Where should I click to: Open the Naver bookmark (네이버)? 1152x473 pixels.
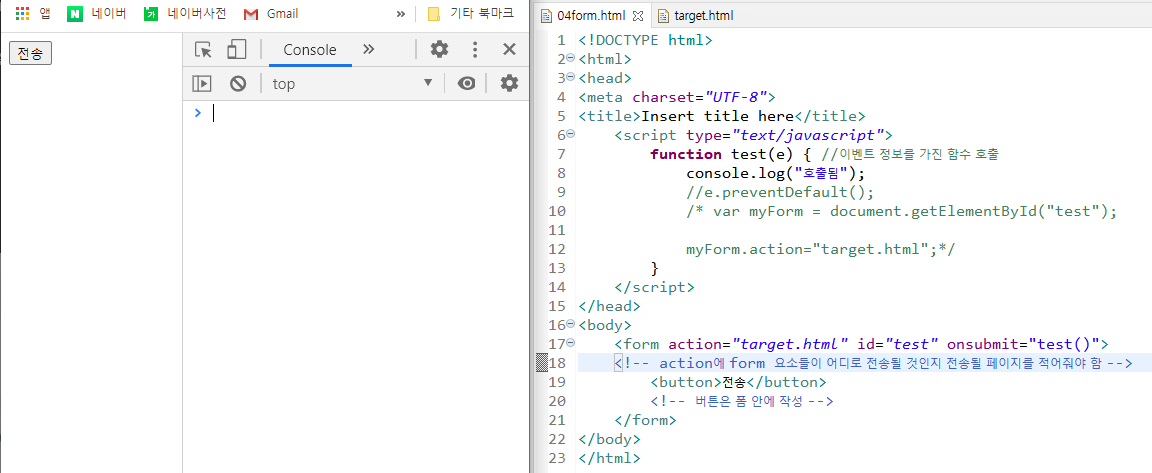tap(96, 13)
